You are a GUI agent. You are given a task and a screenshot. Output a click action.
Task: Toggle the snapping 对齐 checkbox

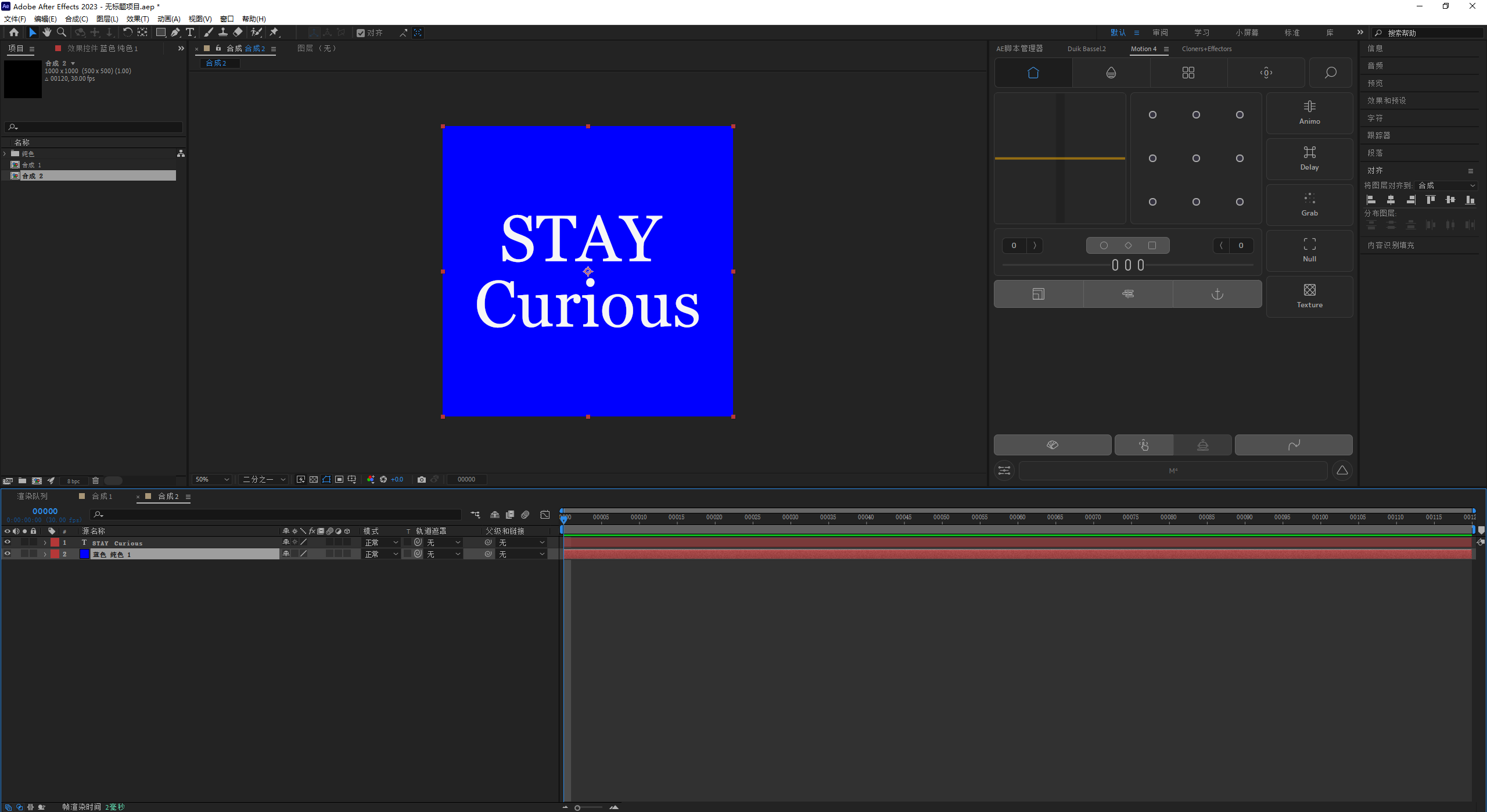click(x=361, y=33)
